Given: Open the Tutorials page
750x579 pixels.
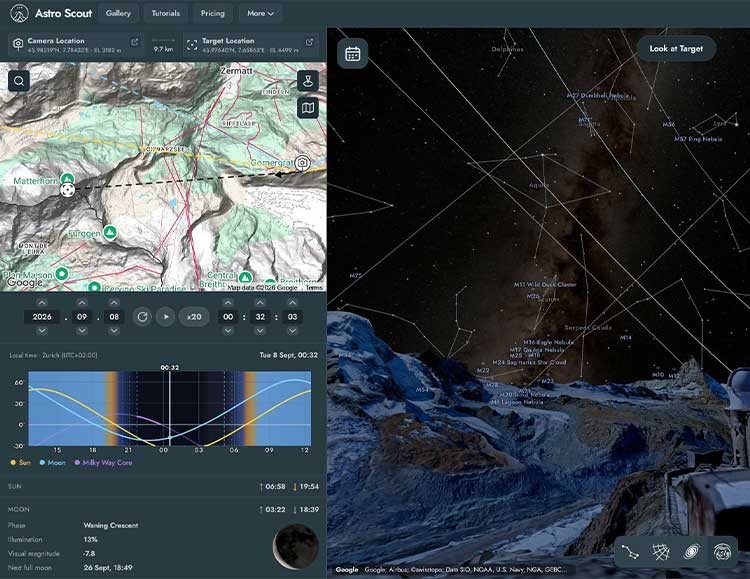Looking at the screenshot, I should (165, 13).
